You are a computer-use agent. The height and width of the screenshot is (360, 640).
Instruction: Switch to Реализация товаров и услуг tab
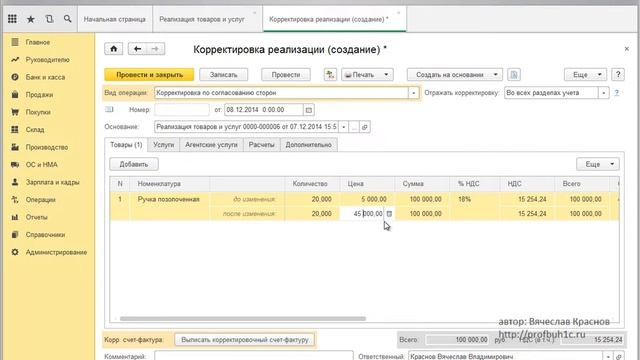click(x=202, y=19)
